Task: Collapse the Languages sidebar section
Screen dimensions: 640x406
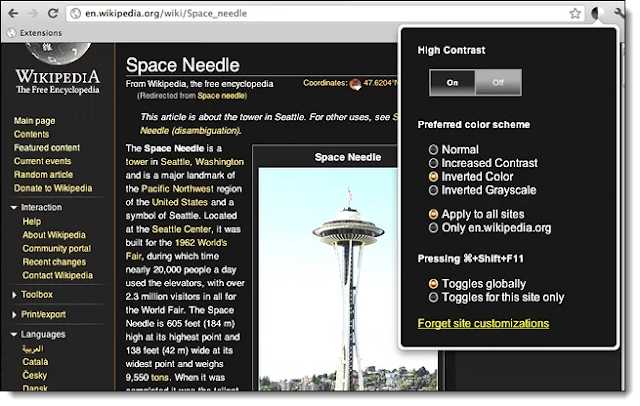Action: coord(14,335)
